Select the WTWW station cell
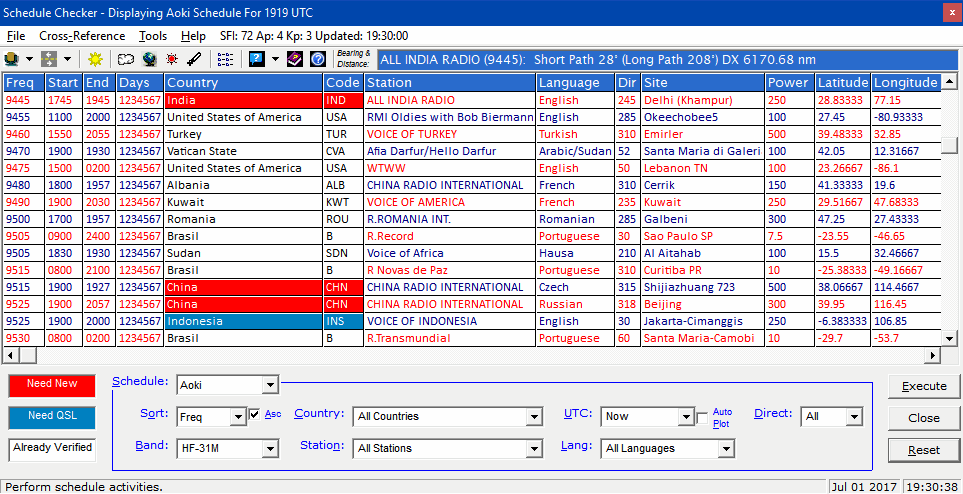The image size is (963, 494). [x=450, y=168]
